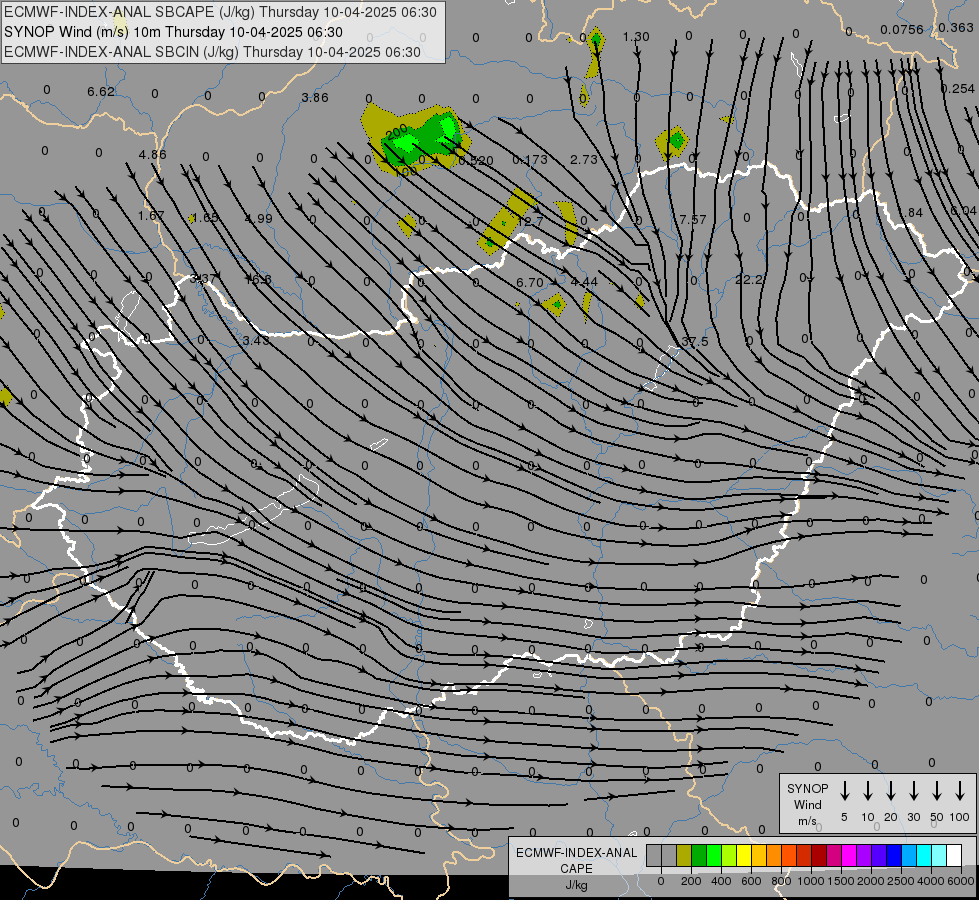Pick the bright magenta swatch in the CAPE colorbar

[849, 856]
